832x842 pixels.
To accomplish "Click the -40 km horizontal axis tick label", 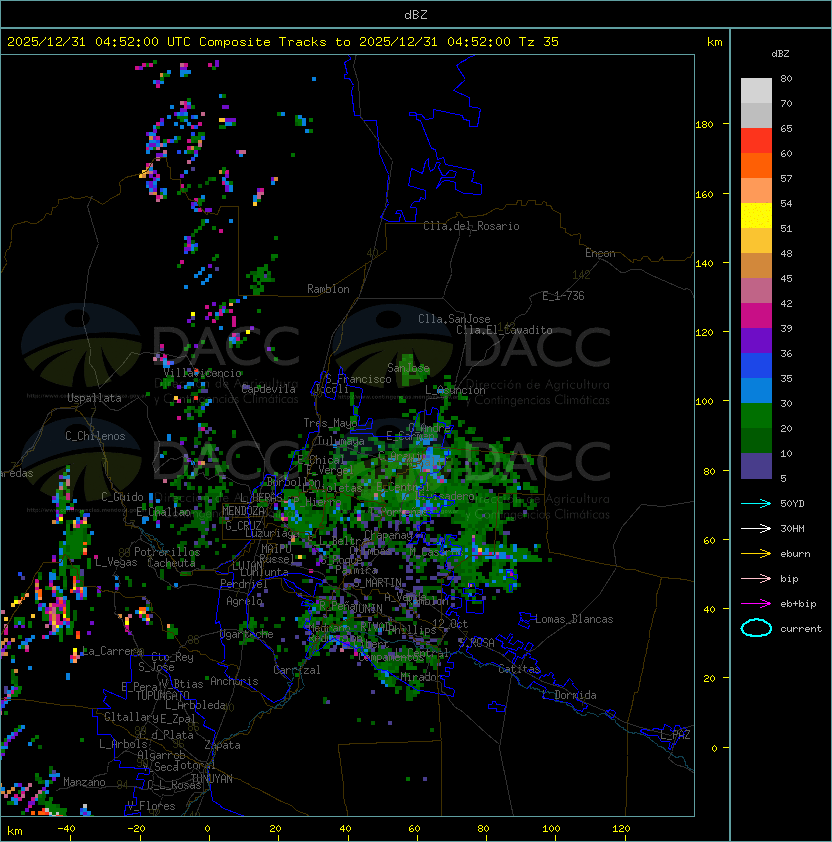I will [66, 829].
